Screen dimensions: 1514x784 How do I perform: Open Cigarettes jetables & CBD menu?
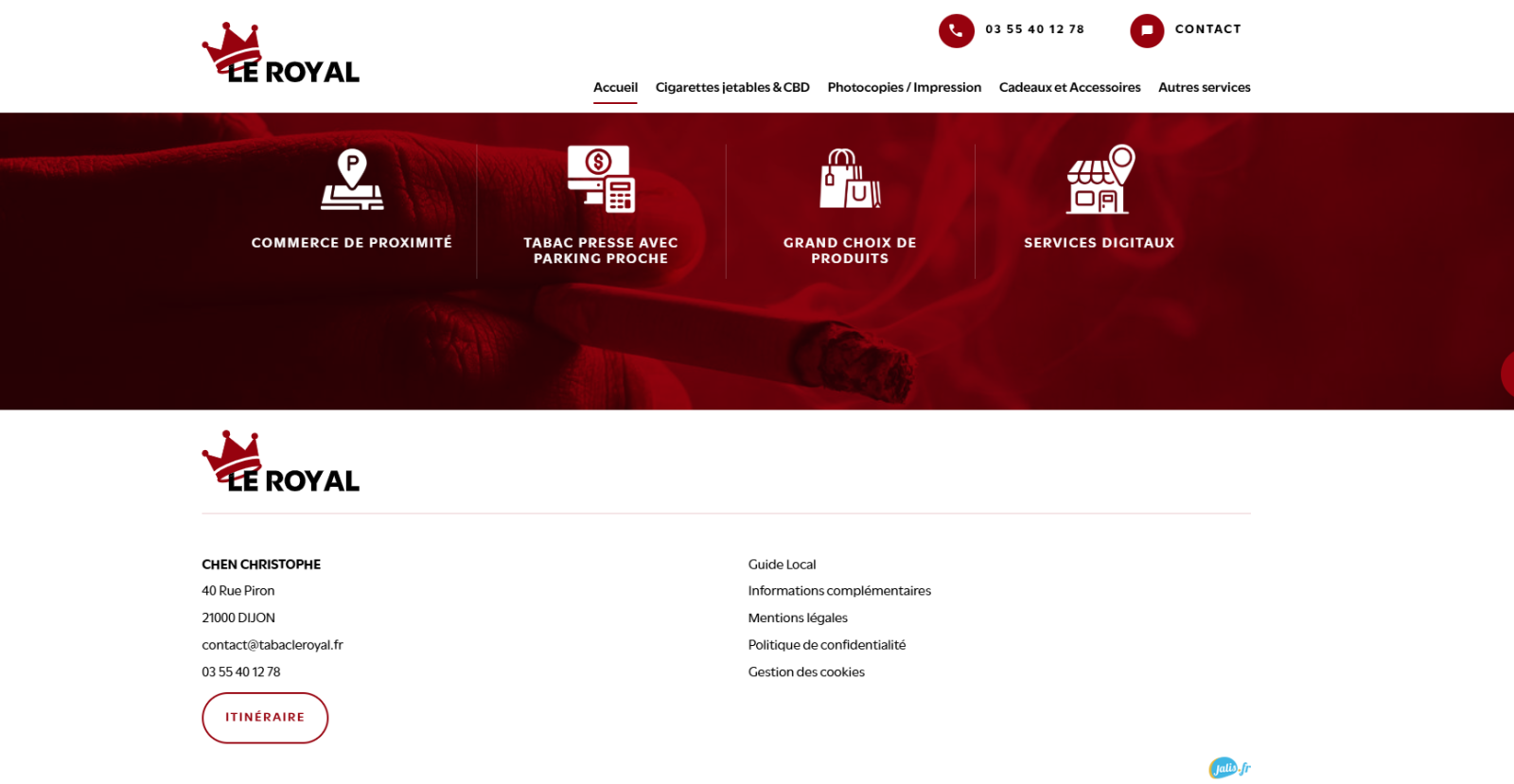[x=732, y=87]
